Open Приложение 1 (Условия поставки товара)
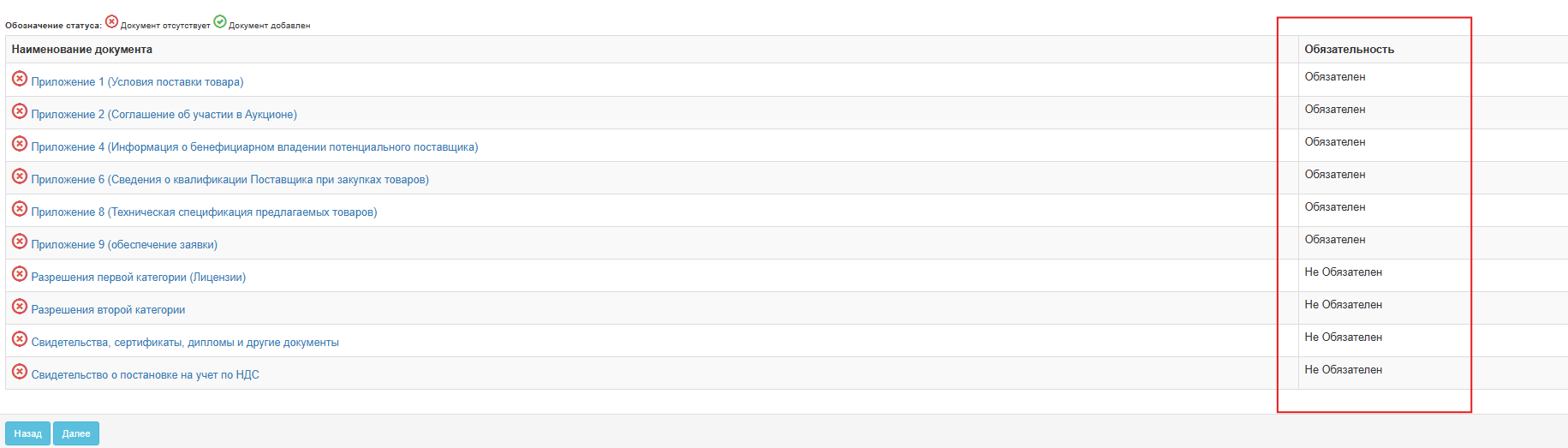Image resolution: width=1568 pixels, height=448 pixels. click(x=137, y=82)
